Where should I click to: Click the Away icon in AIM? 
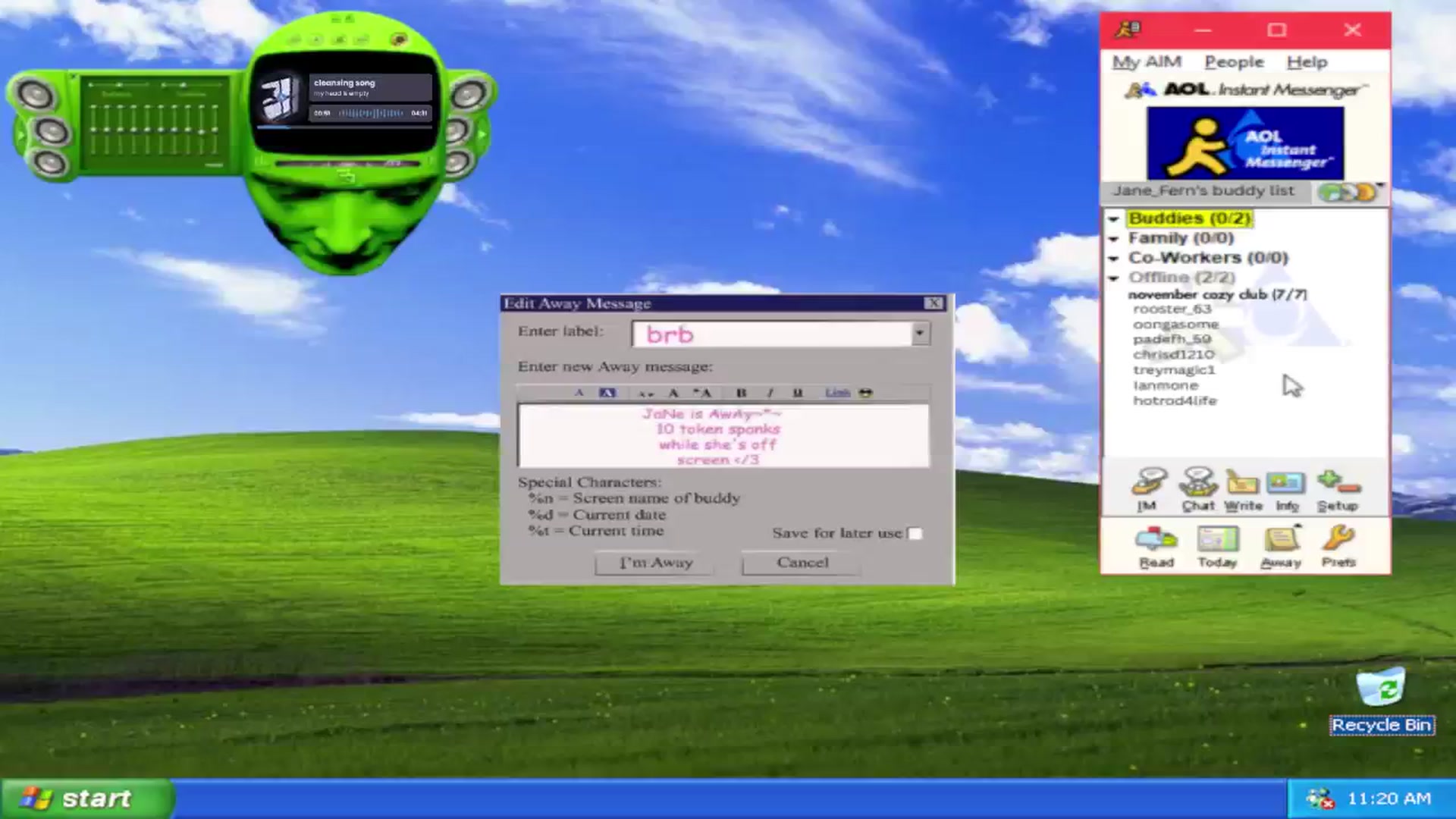1281,547
